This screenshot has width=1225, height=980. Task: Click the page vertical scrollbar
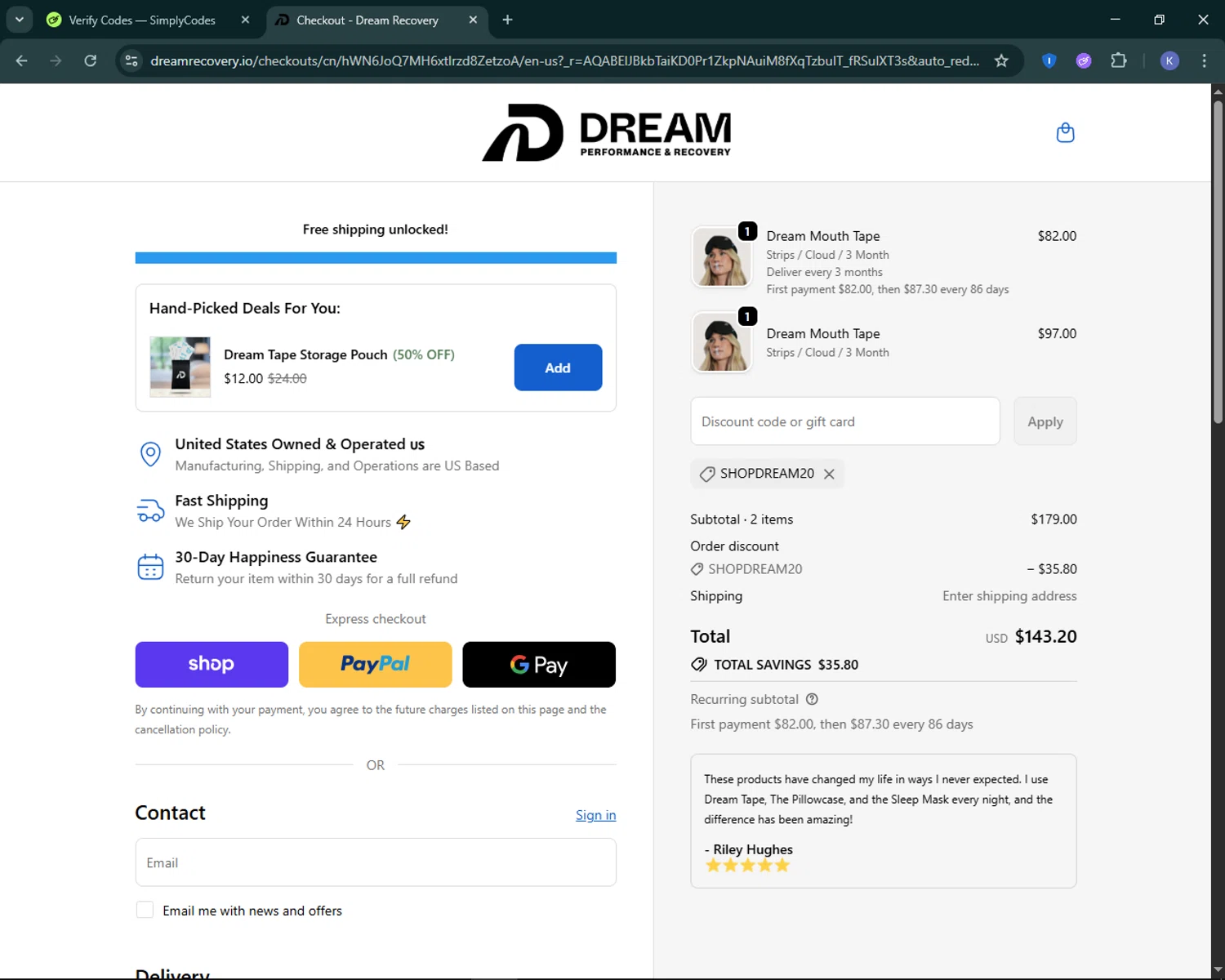coord(1218,261)
